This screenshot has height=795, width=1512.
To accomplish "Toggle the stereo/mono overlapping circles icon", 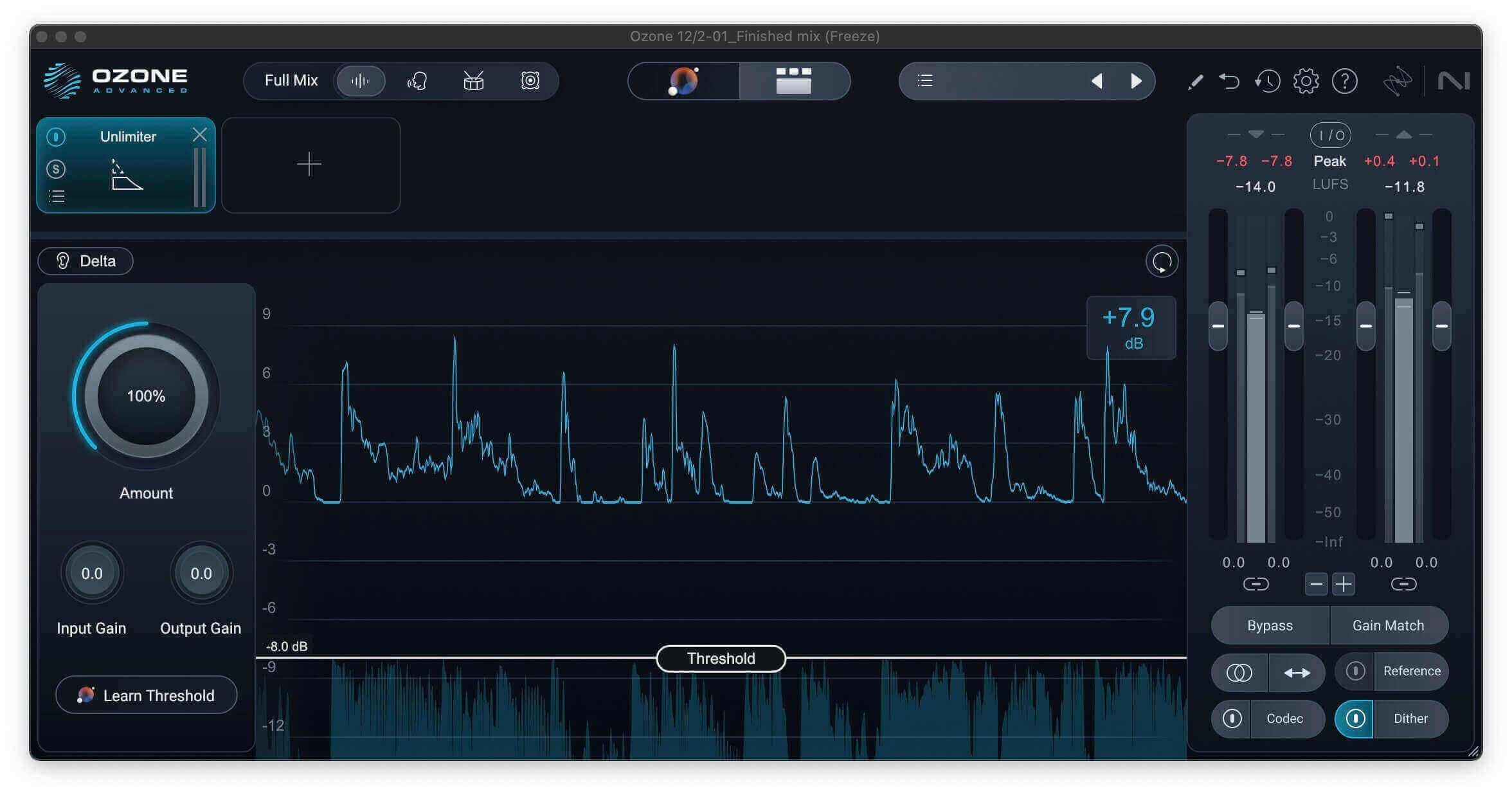I will [x=1239, y=673].
